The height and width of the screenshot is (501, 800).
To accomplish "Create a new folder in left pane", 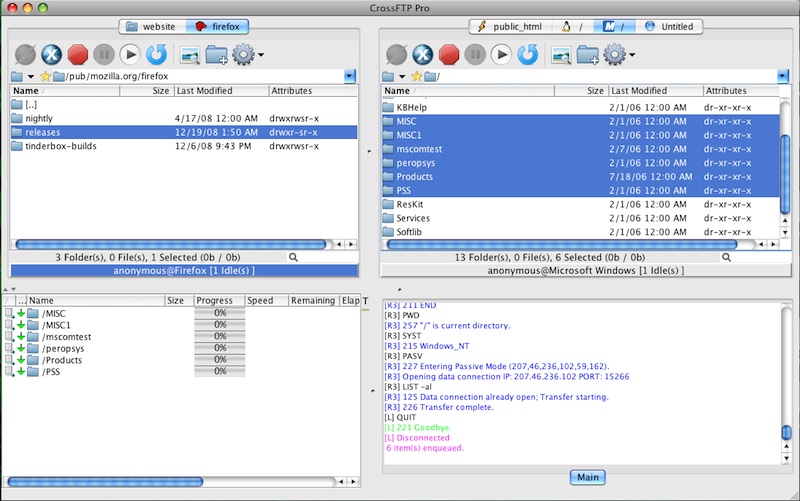I will (215, 54).
